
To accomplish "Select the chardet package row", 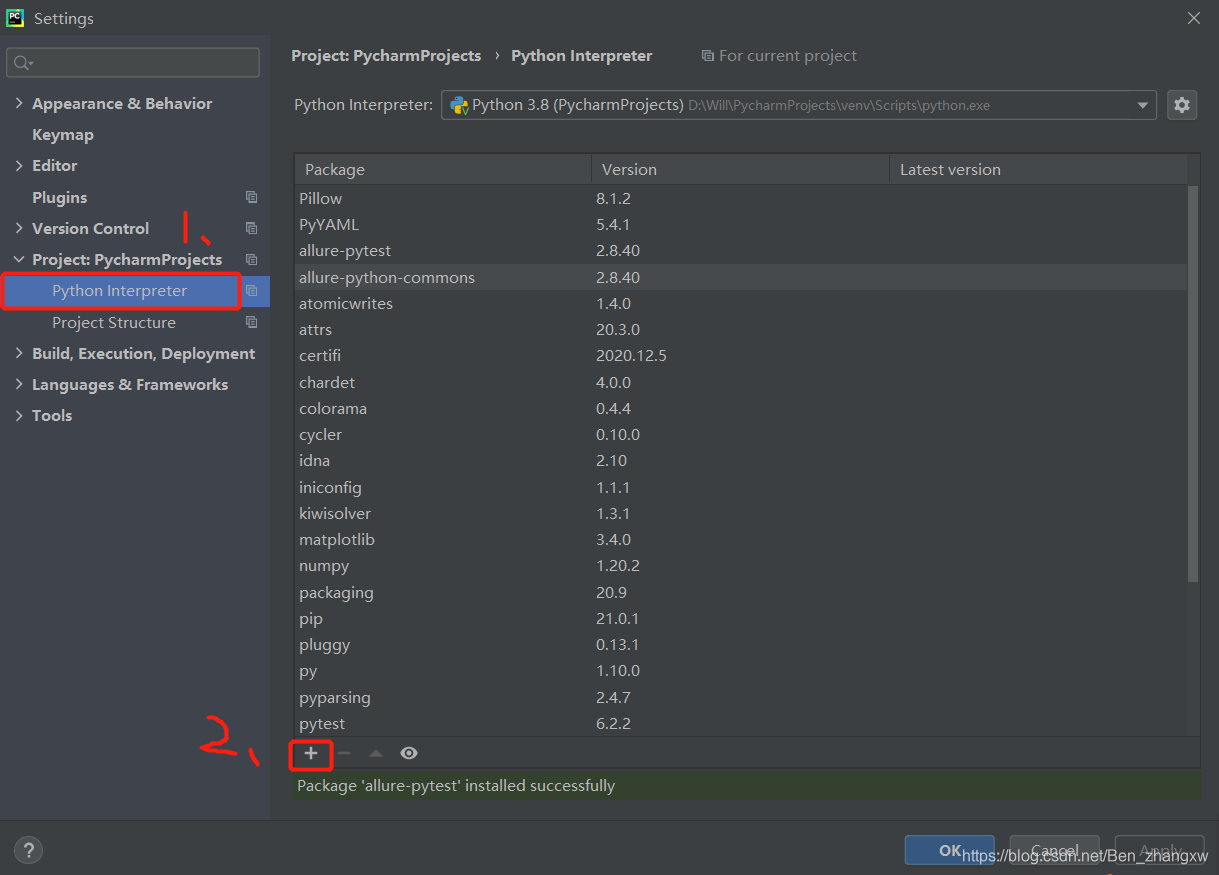I will tap(741, 382).
